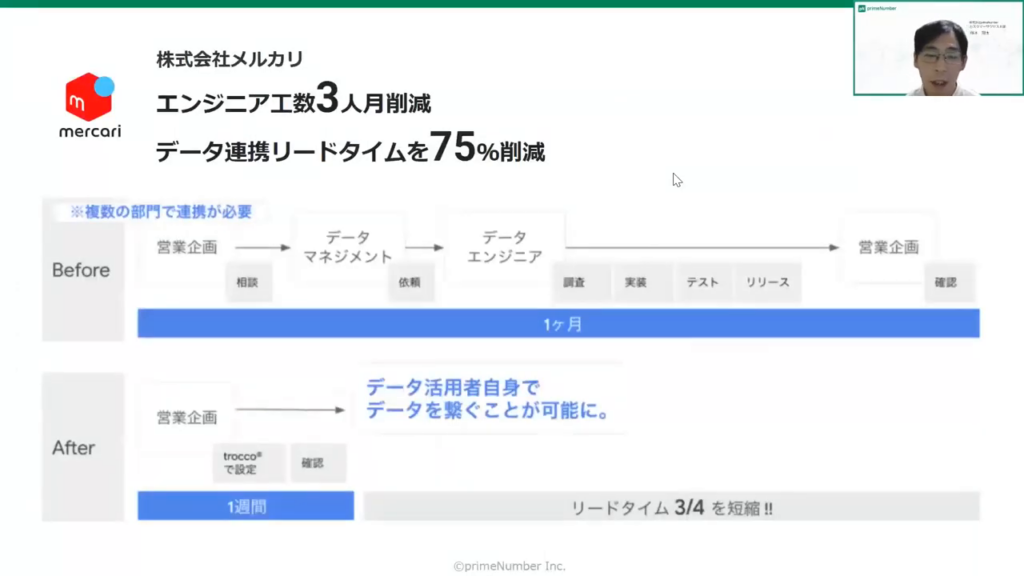This screenshot has width=1024, height=576.
Task: Click the Before row label
Action: pos(81,270)
